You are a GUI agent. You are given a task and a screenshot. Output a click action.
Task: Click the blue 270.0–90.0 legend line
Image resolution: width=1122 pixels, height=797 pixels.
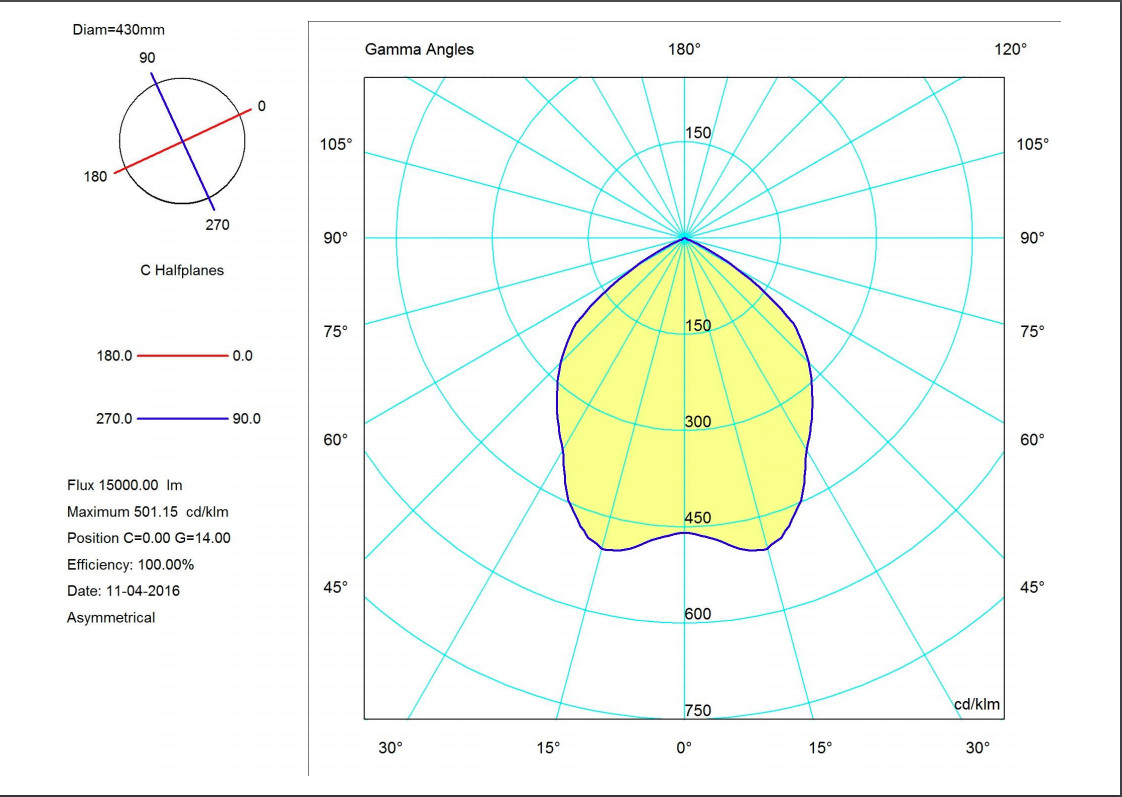pyautogui.click(x=182, y=419)
